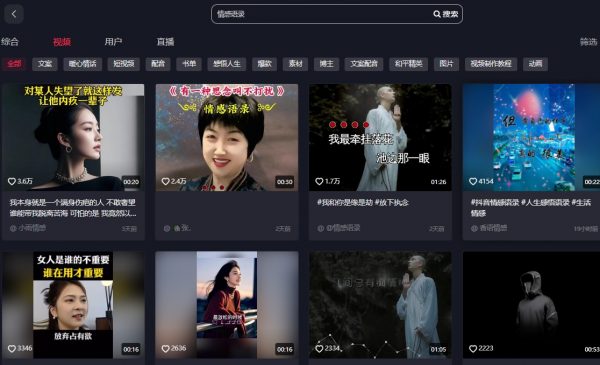
Task: Open video 女人是谁的不重要
Action: [x=73, y=305]
